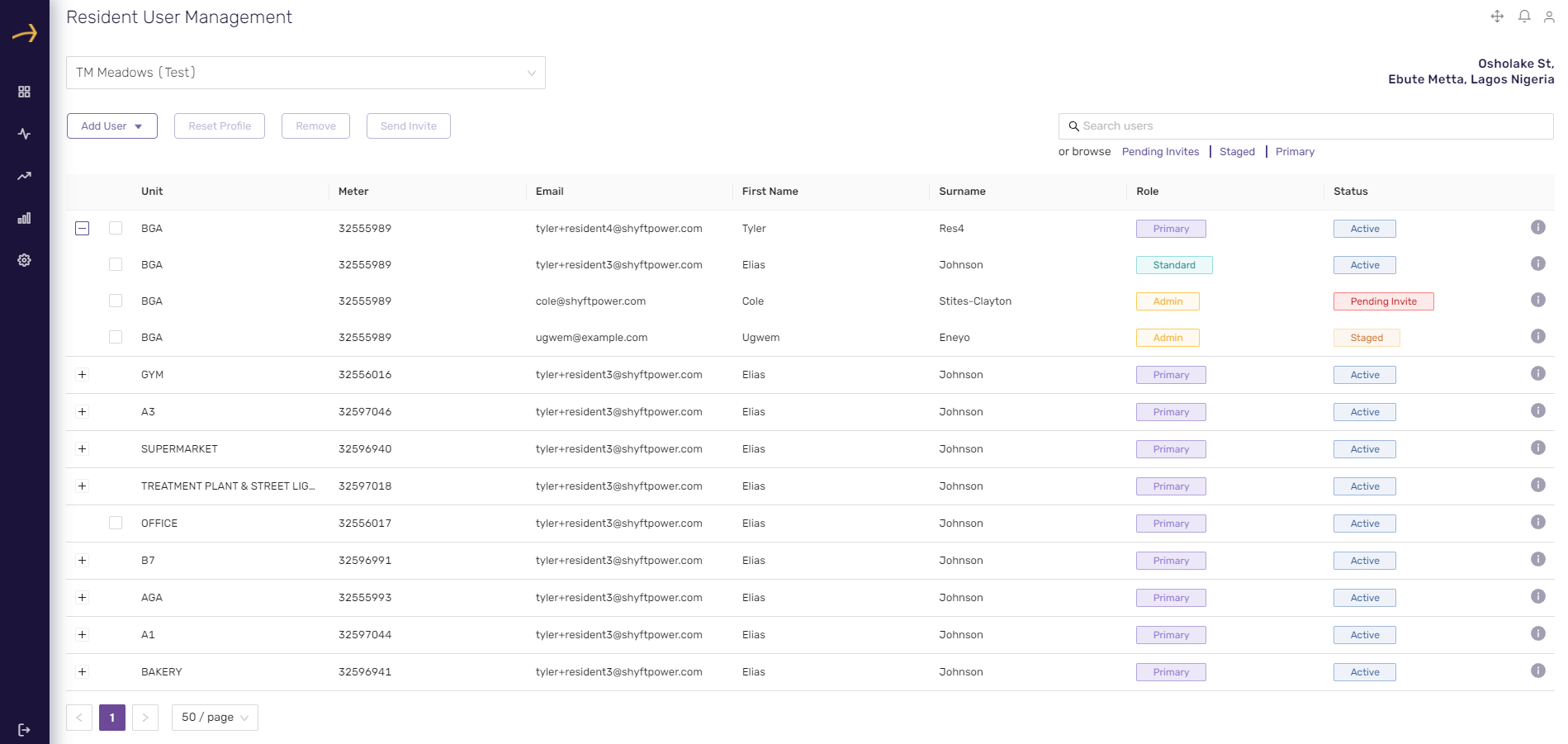Screen dimensions: 1568x744
Task: Expand the GYM unit row
Action: click(x=82, y=375)
